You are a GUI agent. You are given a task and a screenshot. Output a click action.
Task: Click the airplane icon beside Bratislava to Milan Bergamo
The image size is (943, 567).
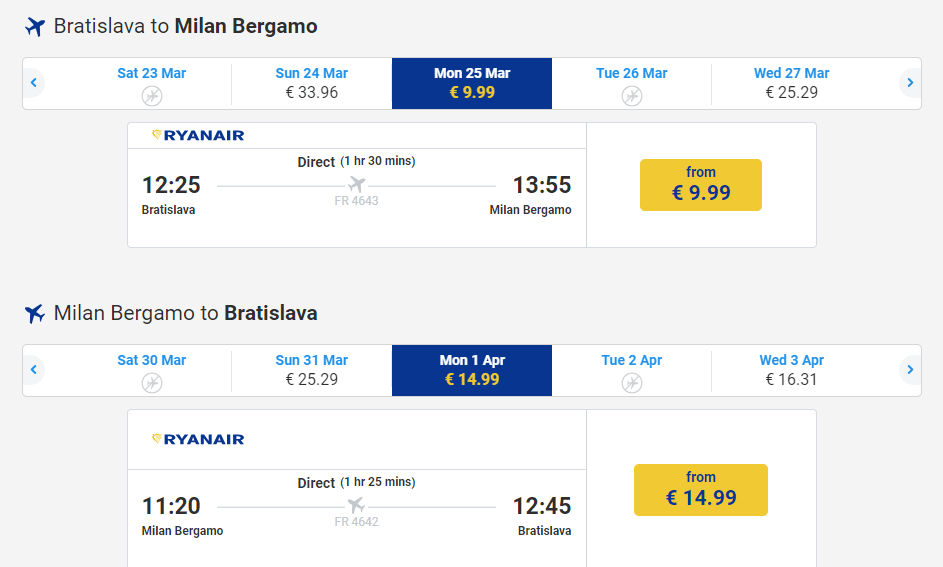coord(35,27)
